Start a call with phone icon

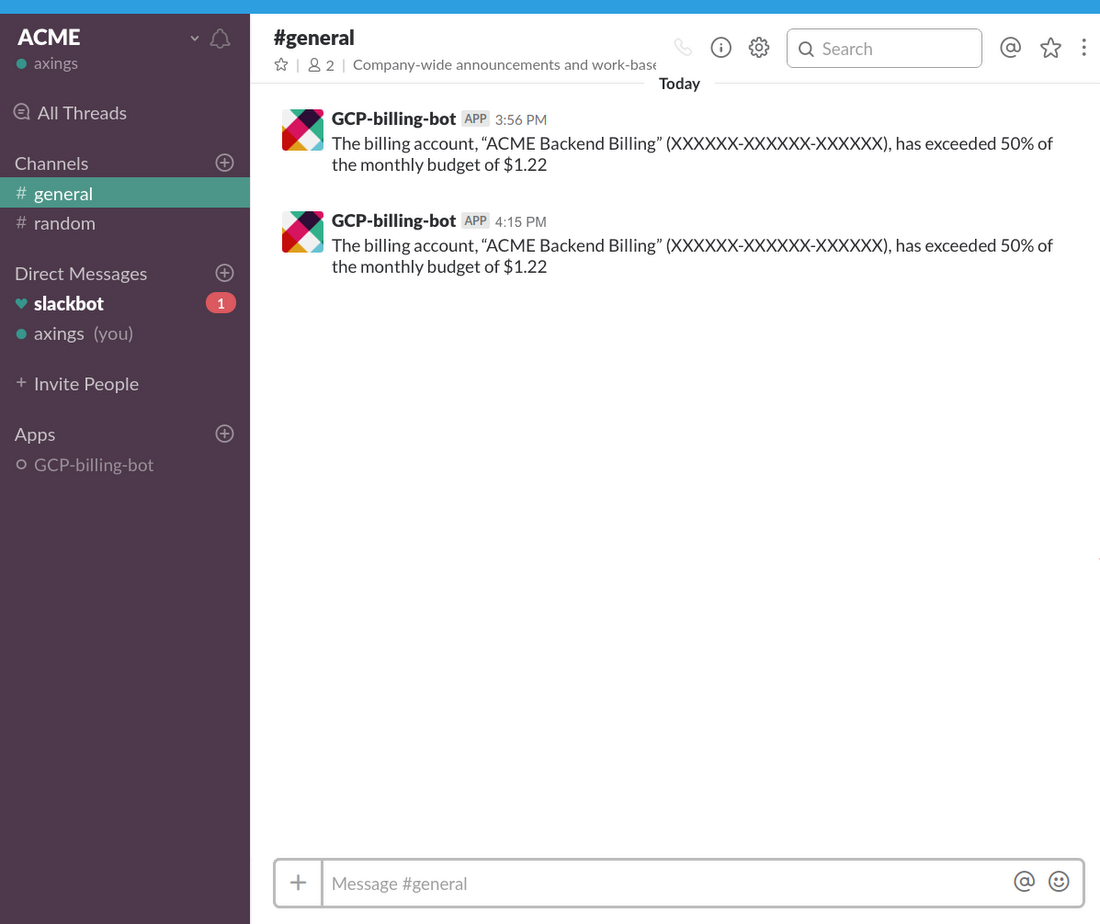(683, 48)
